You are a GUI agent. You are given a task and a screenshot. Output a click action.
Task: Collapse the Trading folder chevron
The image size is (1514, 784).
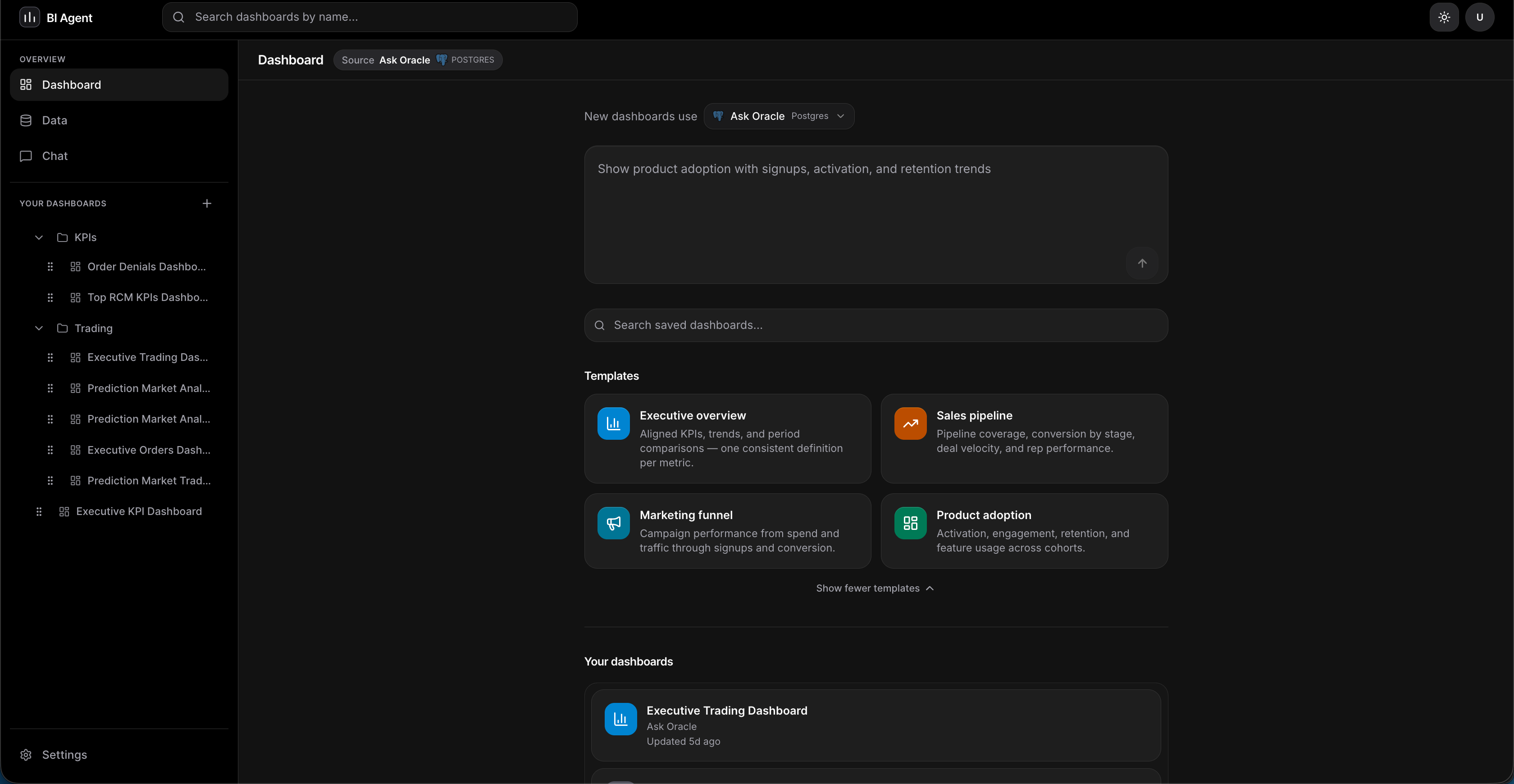pyautogui.click(x=39, y=328)
